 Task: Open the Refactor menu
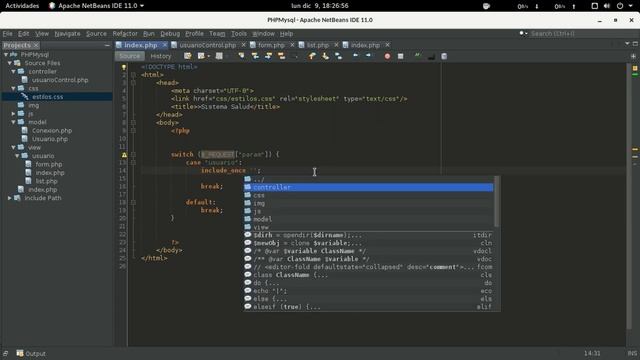tap(125, 33)
